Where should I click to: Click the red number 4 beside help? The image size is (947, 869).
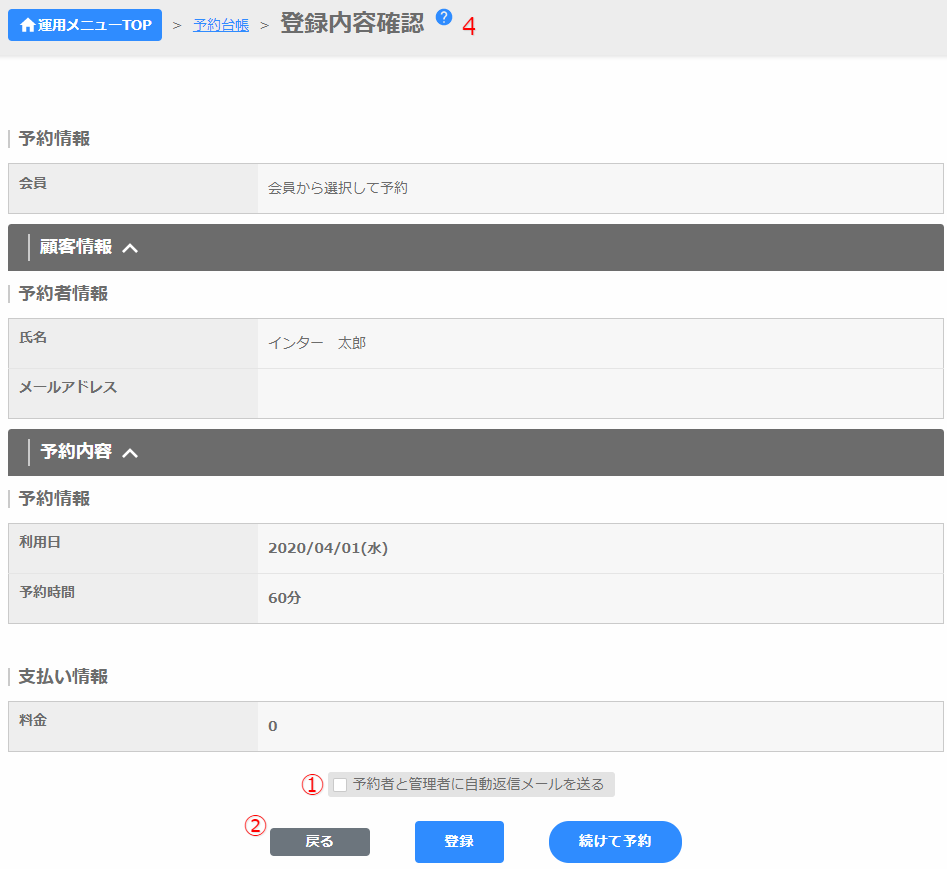[x=469, y=27]
